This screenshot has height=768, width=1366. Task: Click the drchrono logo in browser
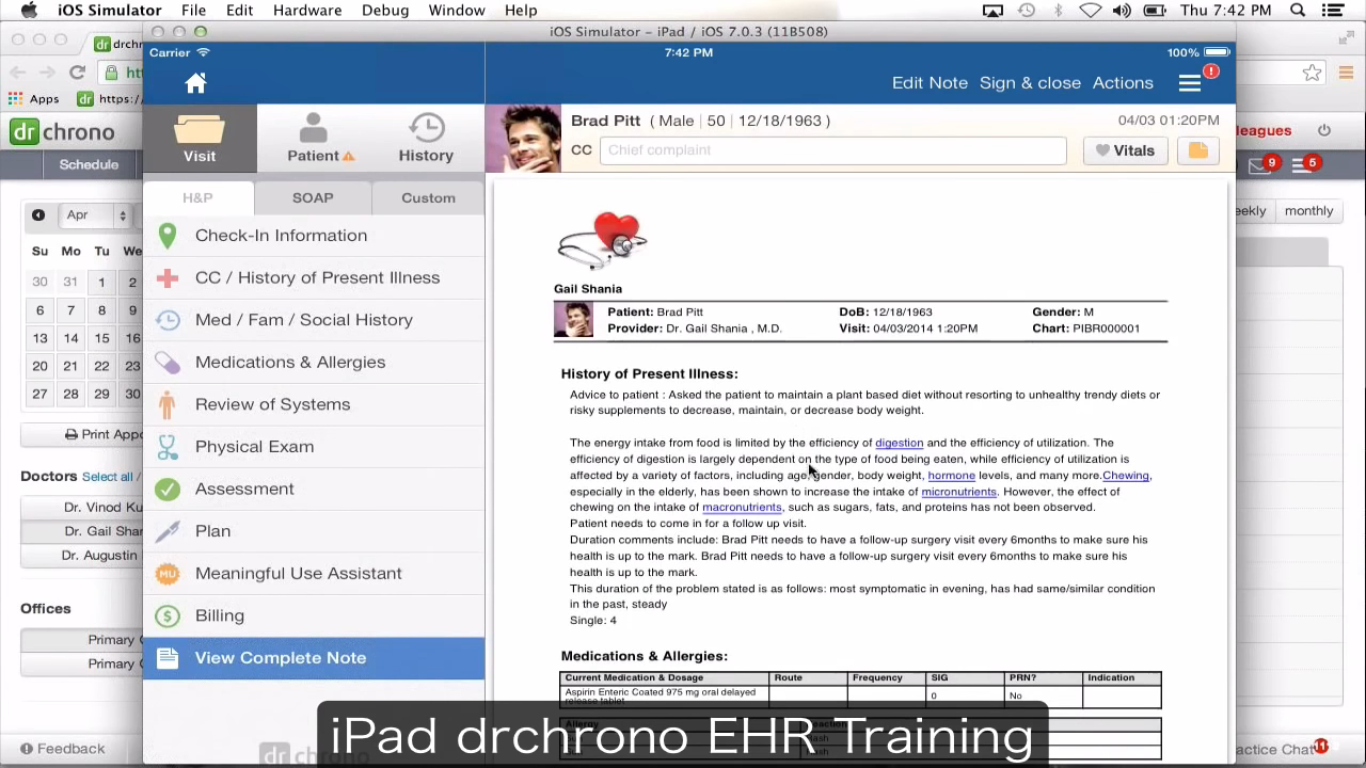[62, 132]
